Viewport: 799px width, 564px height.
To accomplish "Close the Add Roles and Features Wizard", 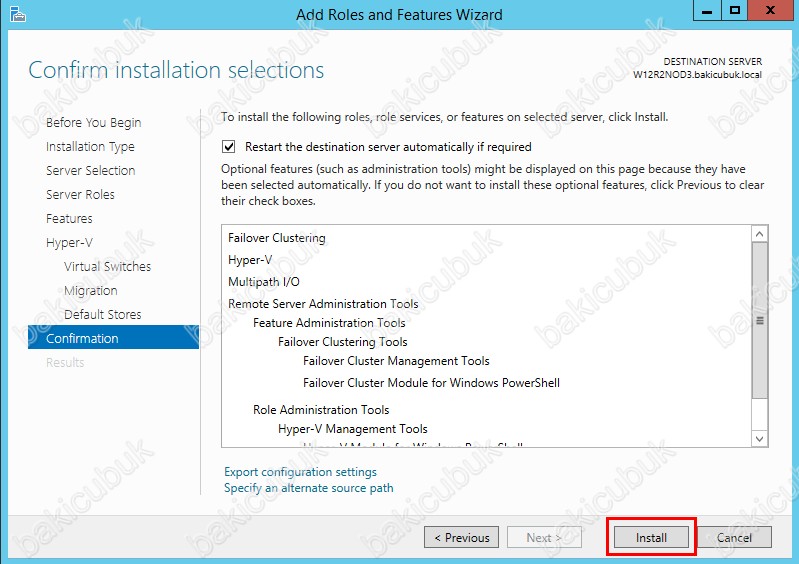I will coord(770,10).
